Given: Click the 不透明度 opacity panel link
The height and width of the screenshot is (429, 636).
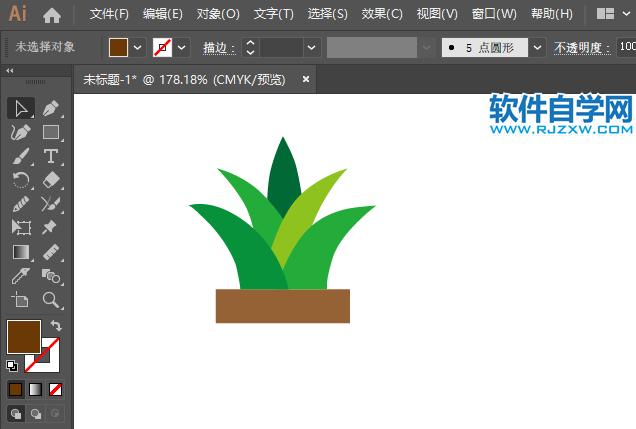Looking at the screenshot, I should point(582,48).
